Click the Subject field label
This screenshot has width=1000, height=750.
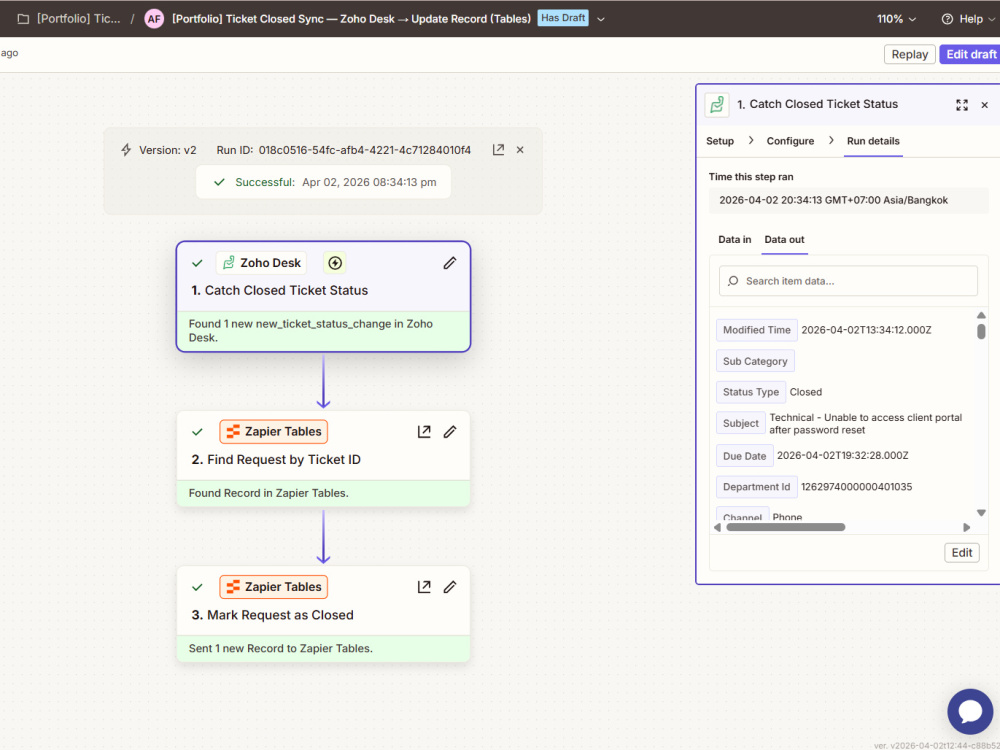(740, 423)
